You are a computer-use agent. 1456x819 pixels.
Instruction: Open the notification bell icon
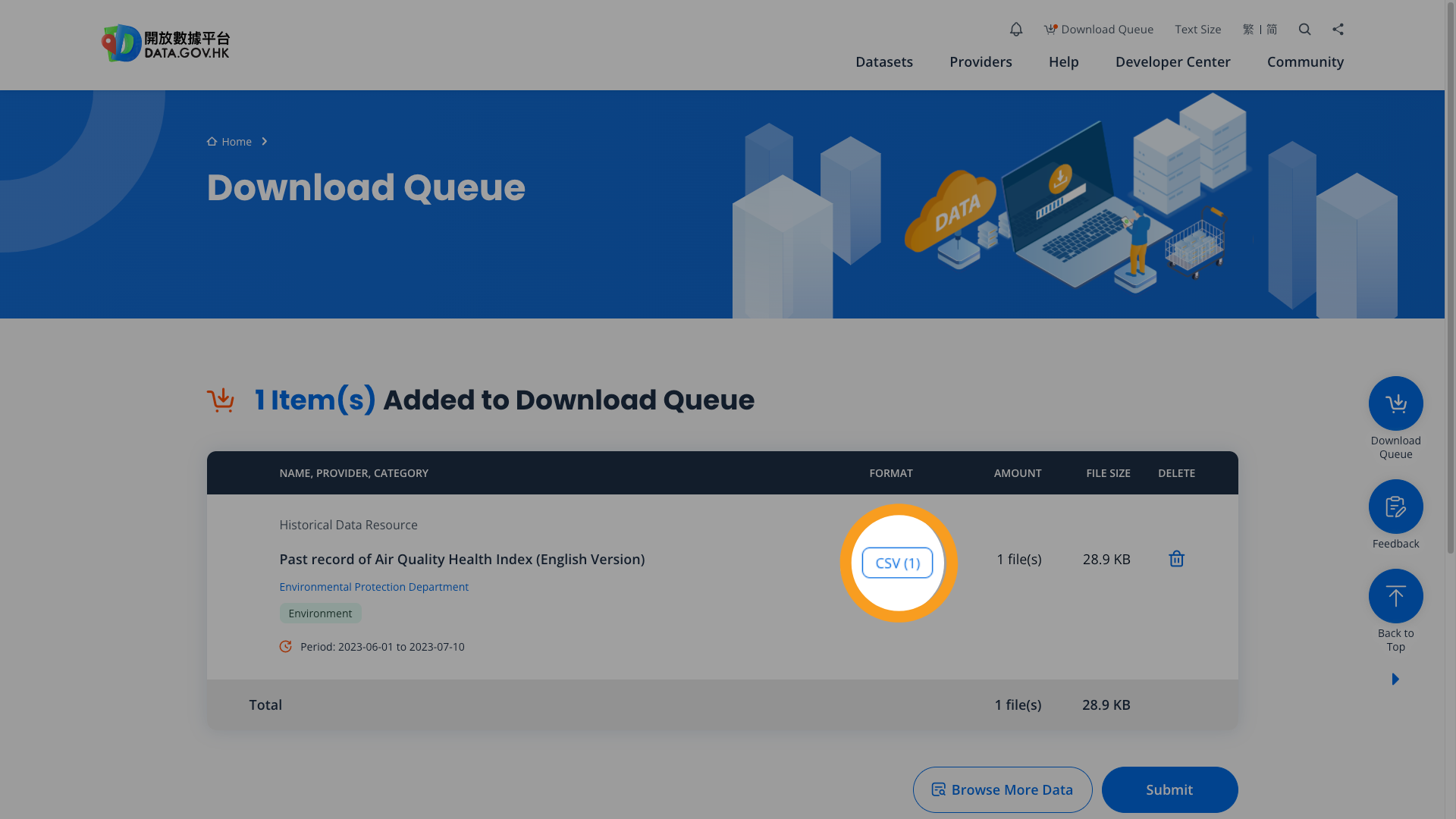coord(1015,29)
